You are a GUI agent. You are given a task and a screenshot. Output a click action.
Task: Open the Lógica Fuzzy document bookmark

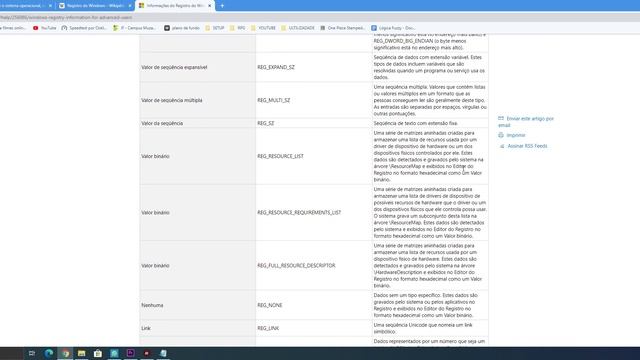point(393,28)
